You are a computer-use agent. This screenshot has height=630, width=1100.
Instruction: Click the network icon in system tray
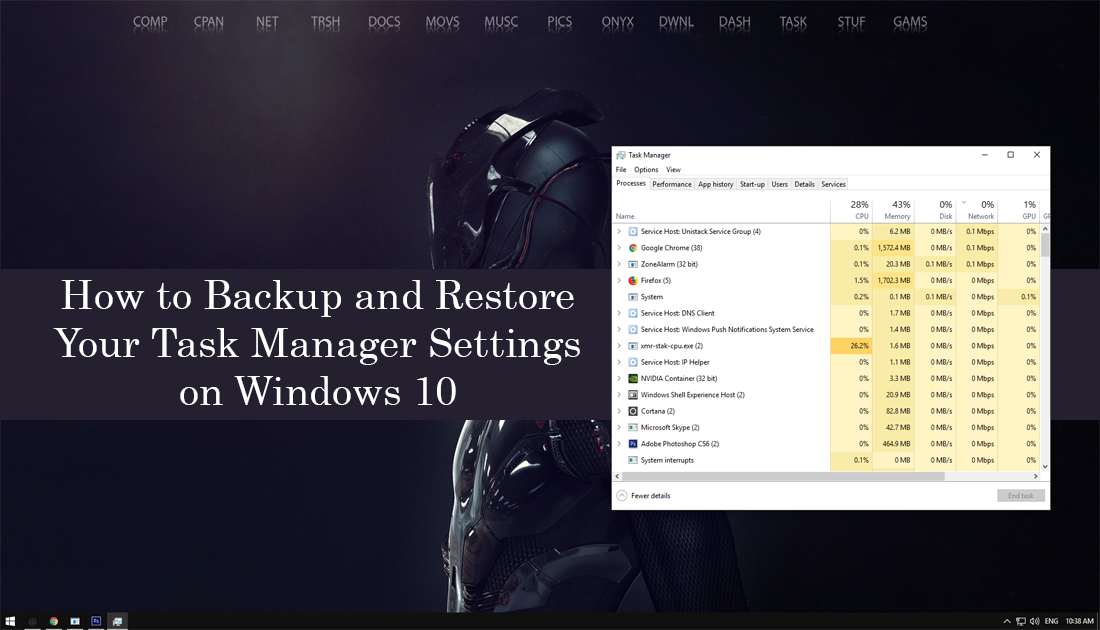coord(1021,621)
